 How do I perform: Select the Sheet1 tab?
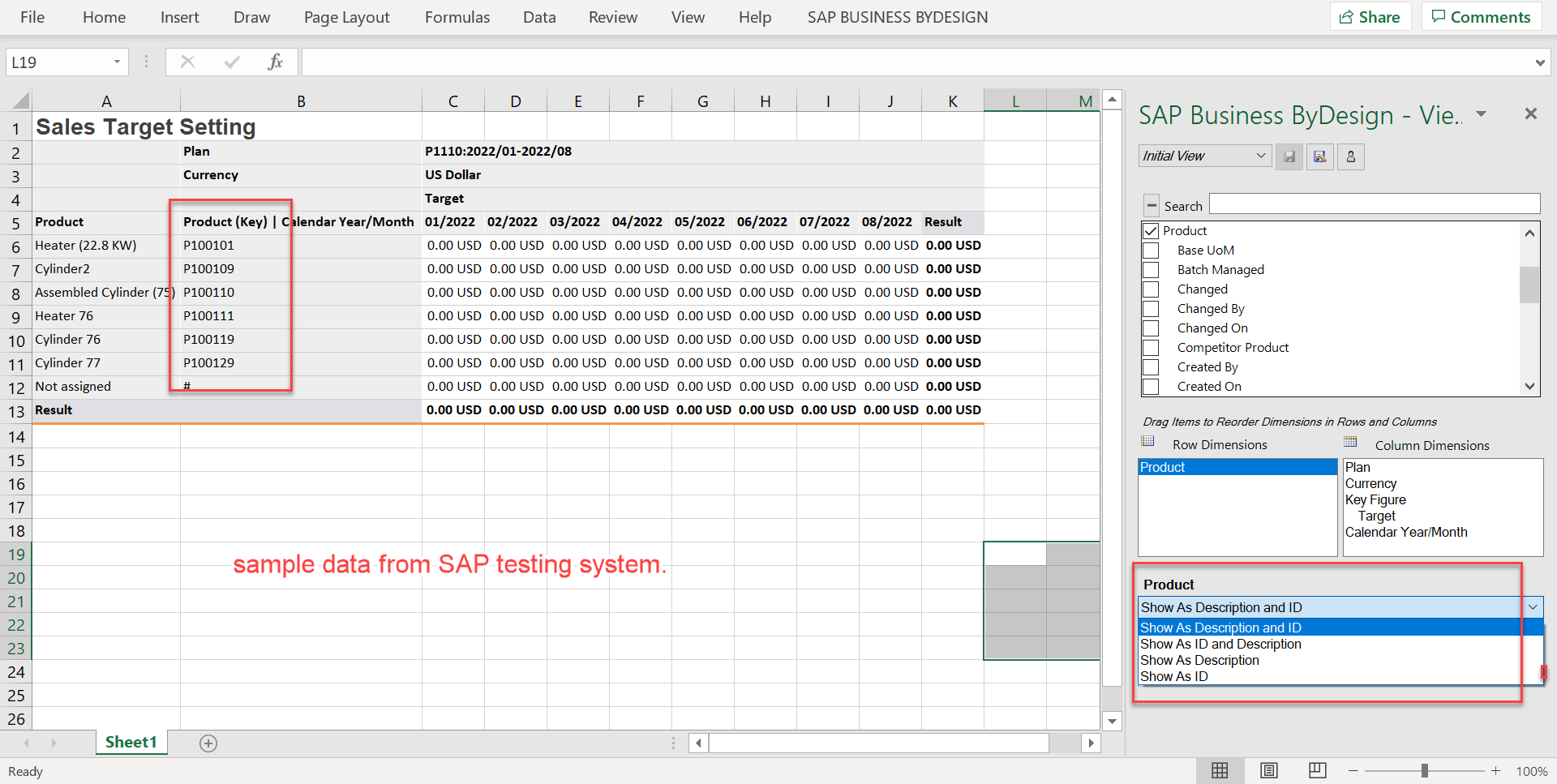coord(131,742)
